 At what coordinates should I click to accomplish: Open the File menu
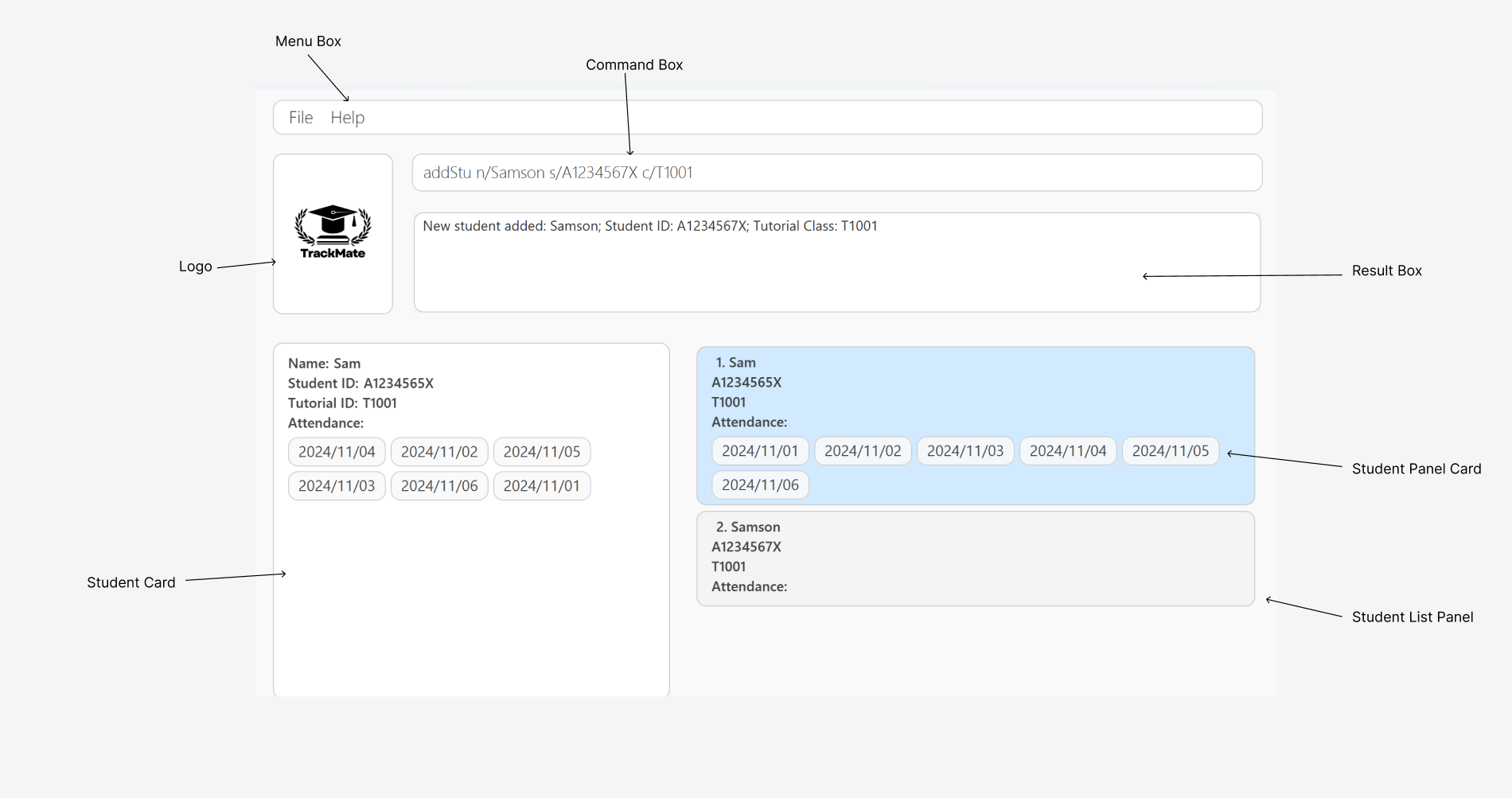(x=301, y=118)
